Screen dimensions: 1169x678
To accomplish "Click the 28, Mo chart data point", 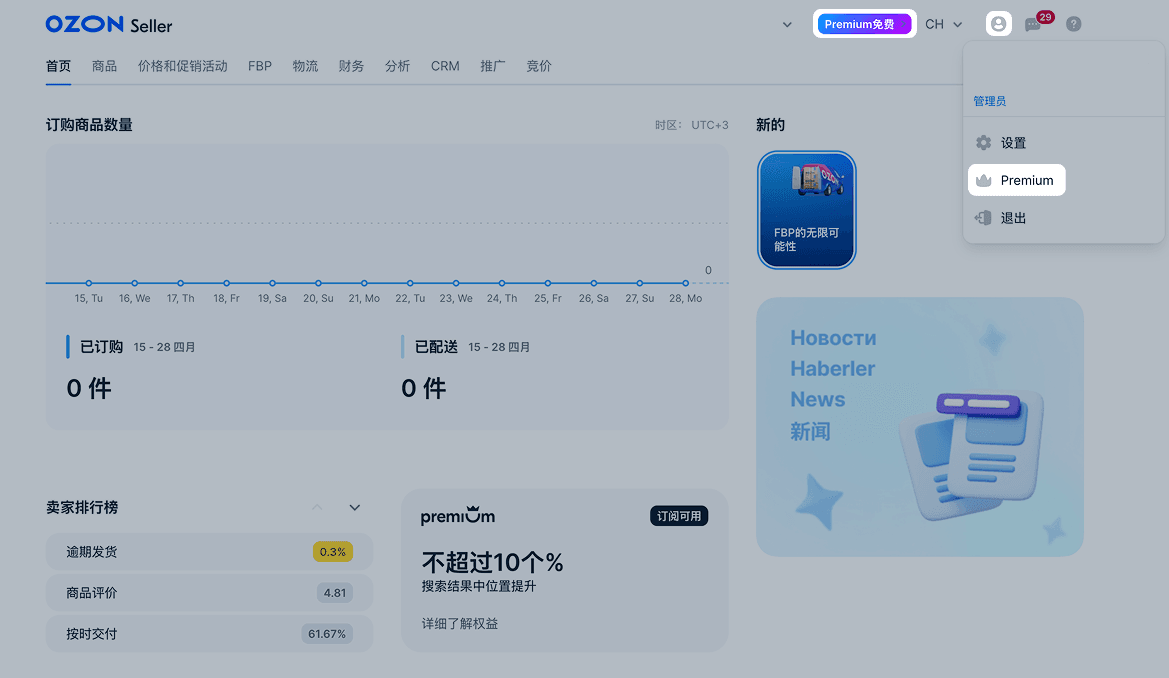I will (x=685, y=283).
